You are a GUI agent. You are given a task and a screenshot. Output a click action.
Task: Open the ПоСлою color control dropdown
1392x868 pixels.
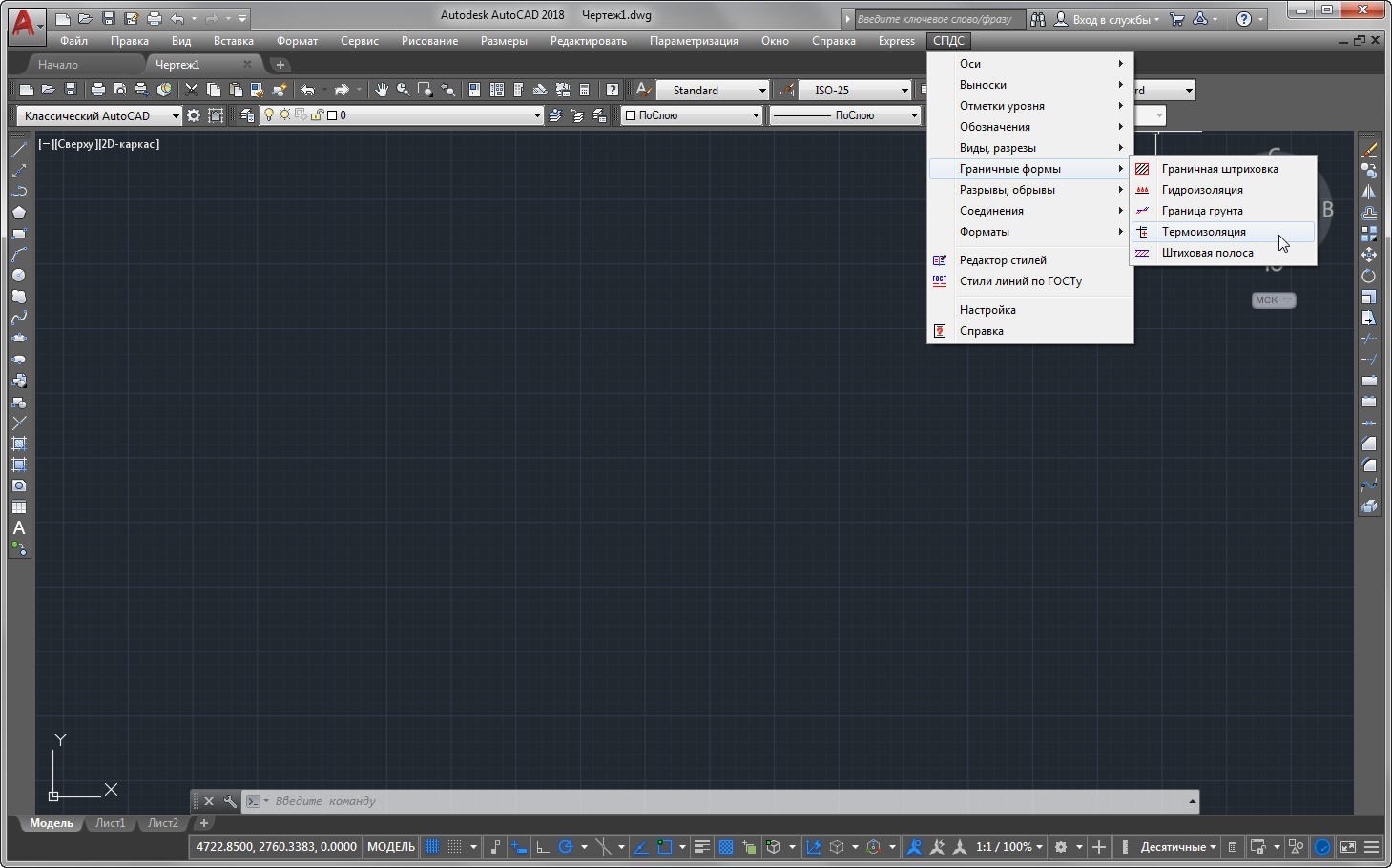(x=692, y=115)
